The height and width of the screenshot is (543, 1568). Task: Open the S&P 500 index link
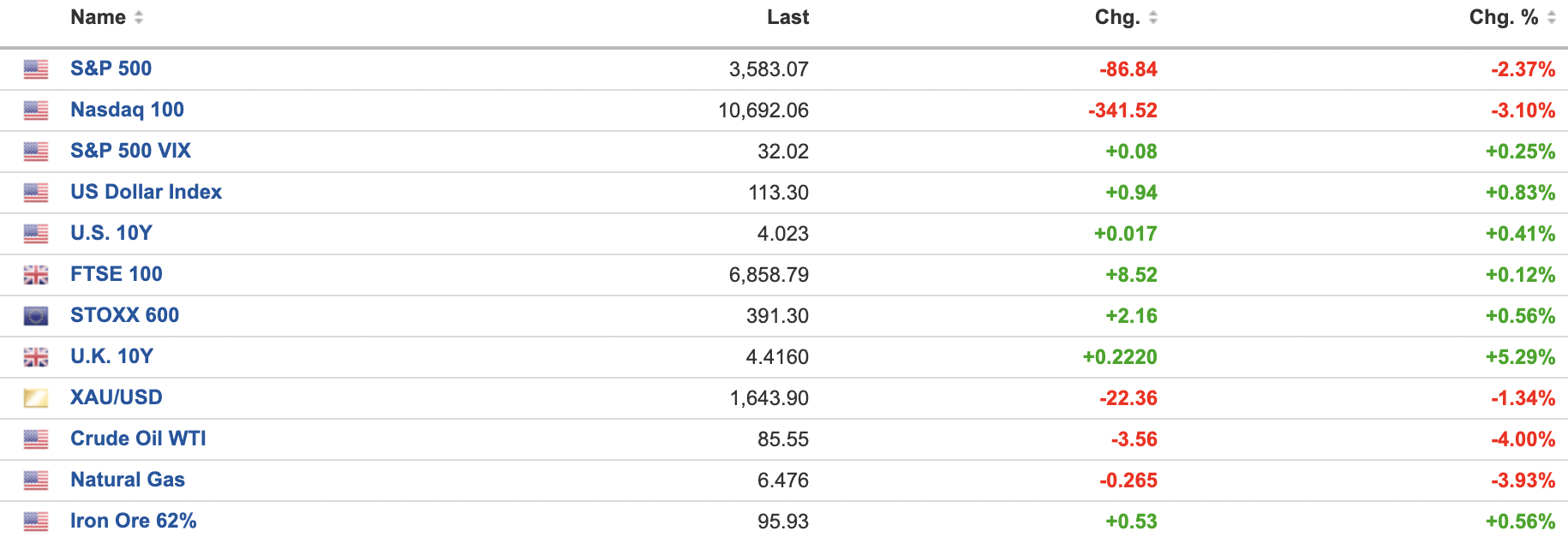pos(111,69)
